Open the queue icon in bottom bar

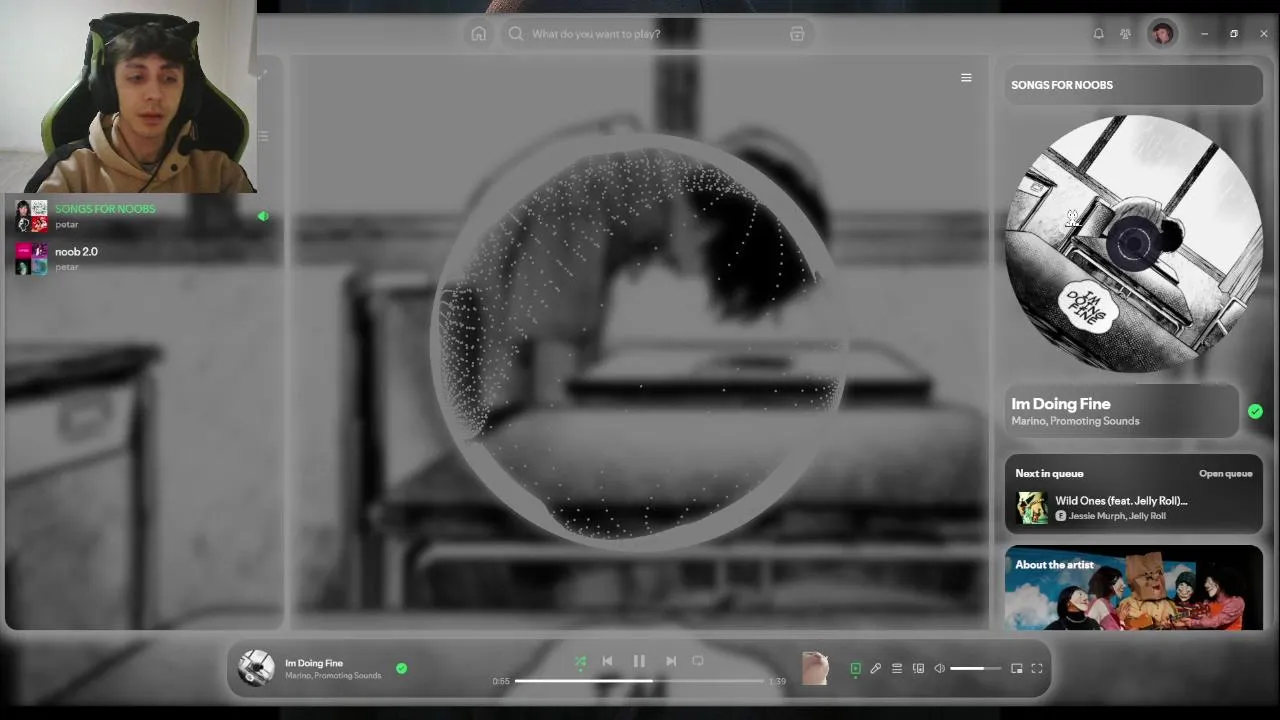(x=897, y=669)
